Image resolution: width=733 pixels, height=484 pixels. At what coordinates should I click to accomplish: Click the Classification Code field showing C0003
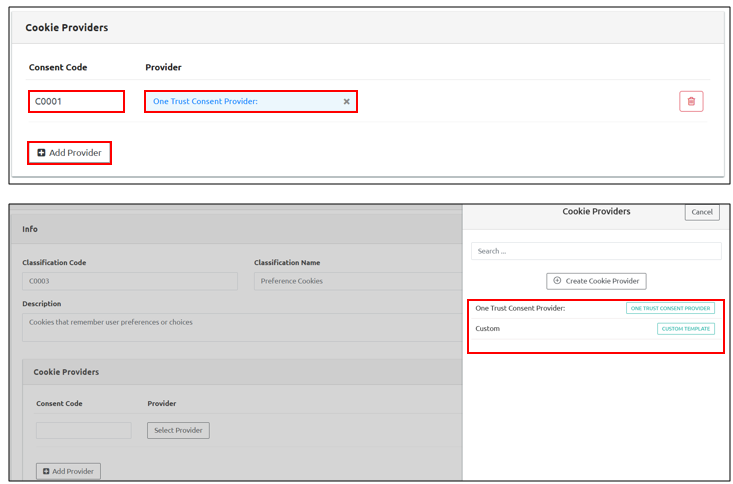click(x=129, y=281)
